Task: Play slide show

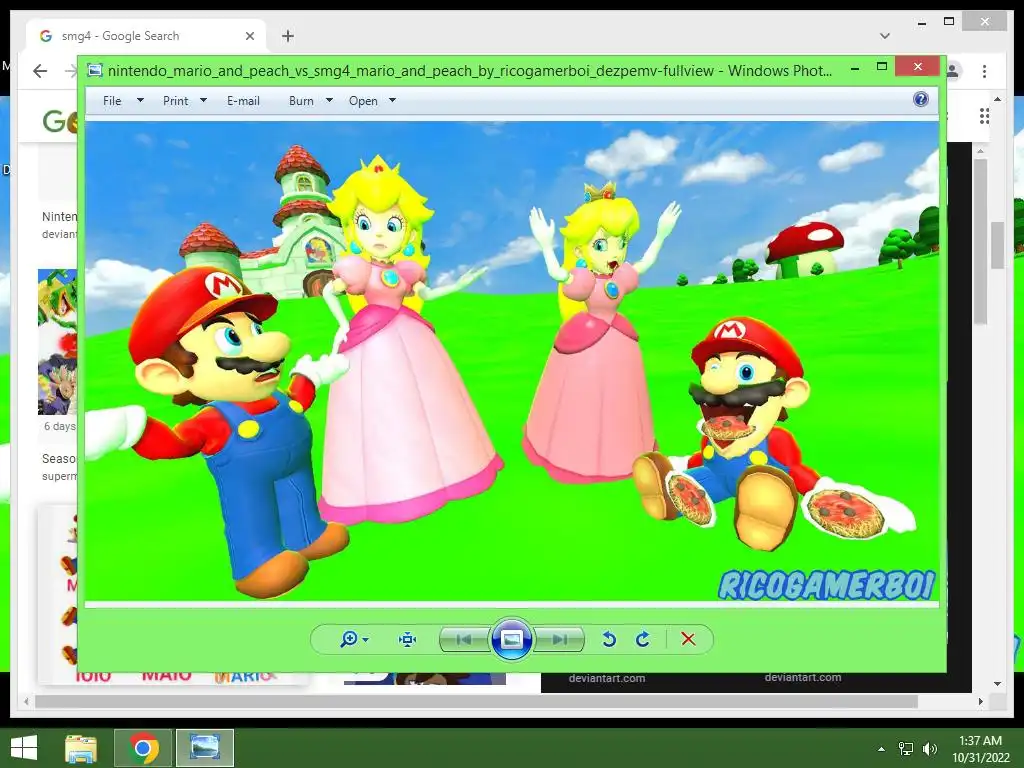Action: pyautogui.click(x=511, y=639)
